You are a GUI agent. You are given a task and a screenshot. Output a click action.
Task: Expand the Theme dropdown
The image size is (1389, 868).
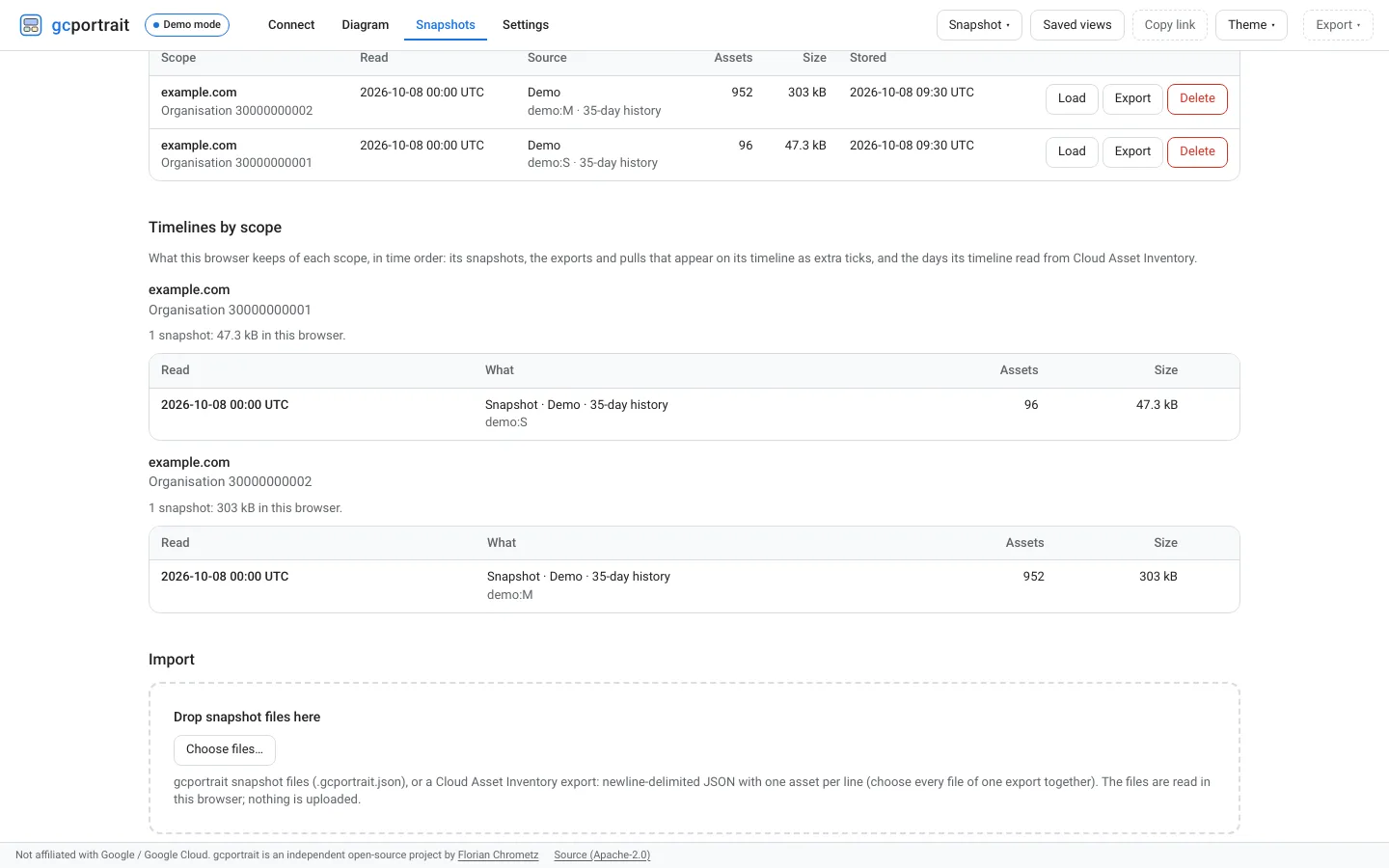[1251, 25]
